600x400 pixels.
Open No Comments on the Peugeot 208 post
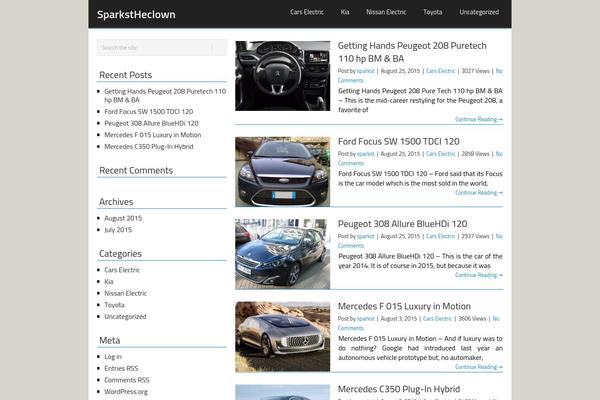pyautogui.click(x=351, y=80)
